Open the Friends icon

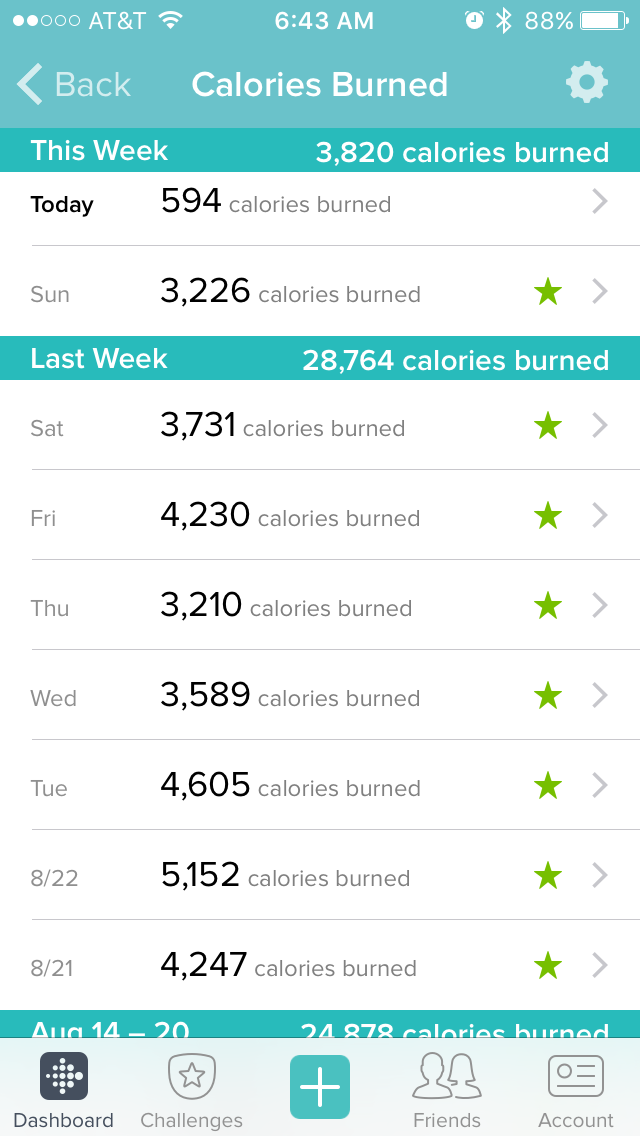[446, 1077]
